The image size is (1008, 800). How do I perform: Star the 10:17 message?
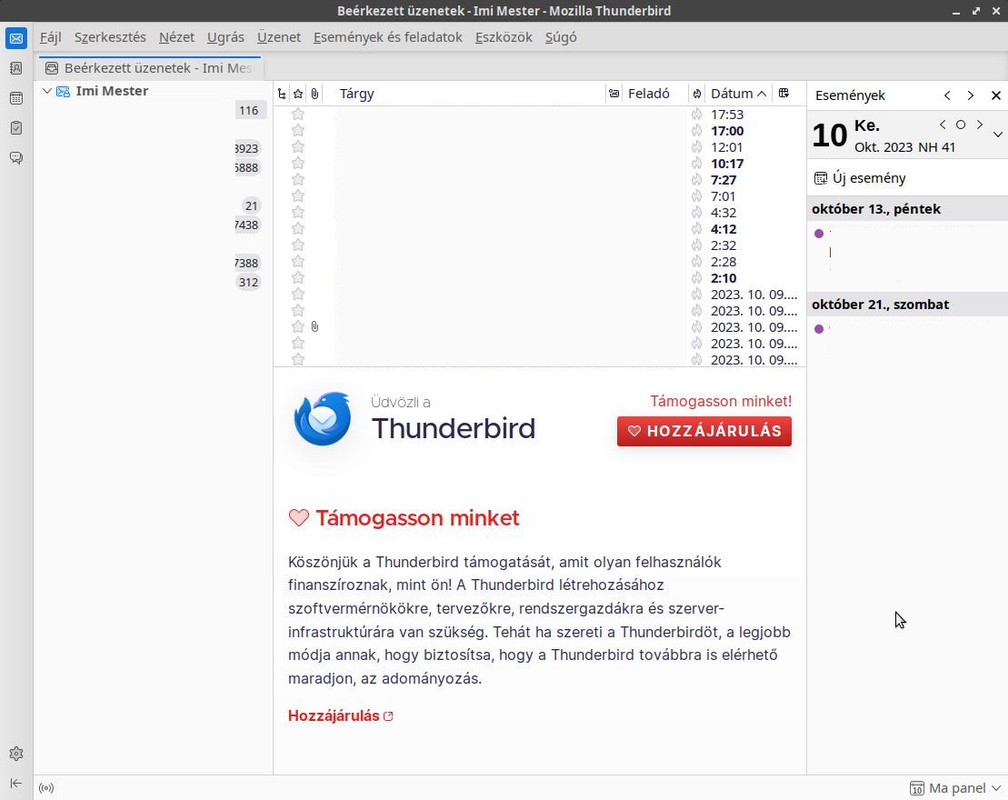tap(298, 163)
